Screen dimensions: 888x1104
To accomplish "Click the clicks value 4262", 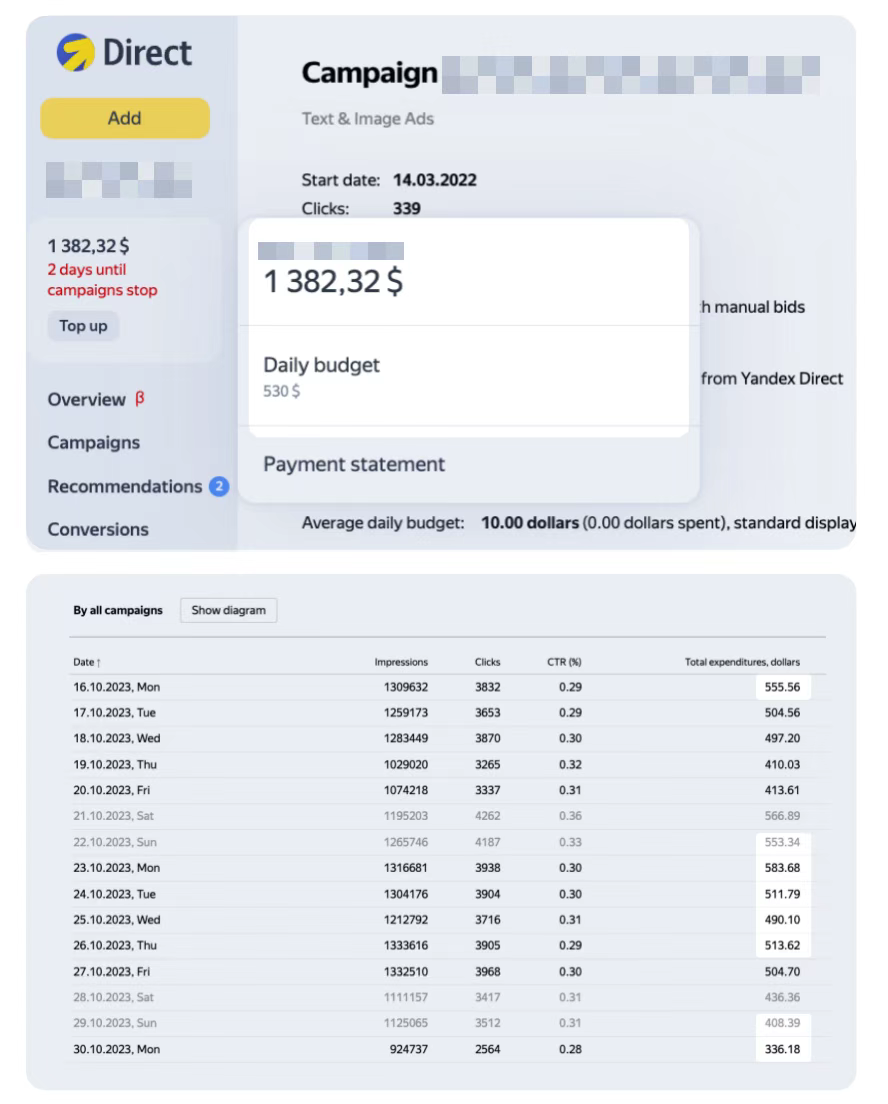I will pos(487,816).
